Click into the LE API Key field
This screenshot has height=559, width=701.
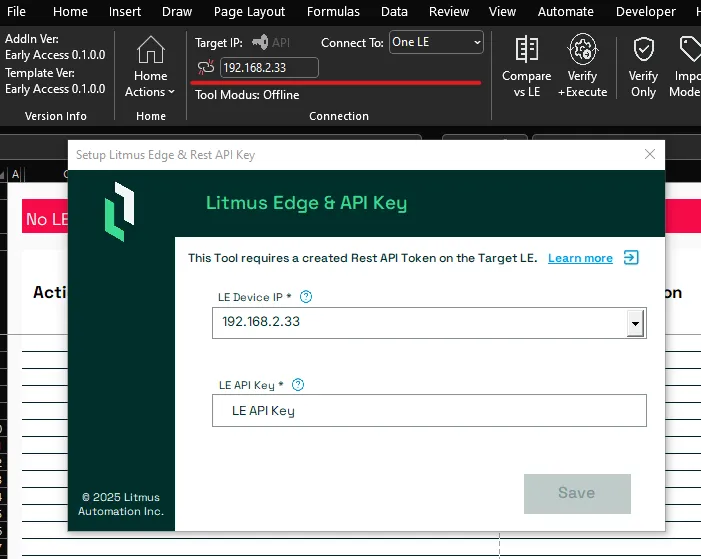[429, 411]
